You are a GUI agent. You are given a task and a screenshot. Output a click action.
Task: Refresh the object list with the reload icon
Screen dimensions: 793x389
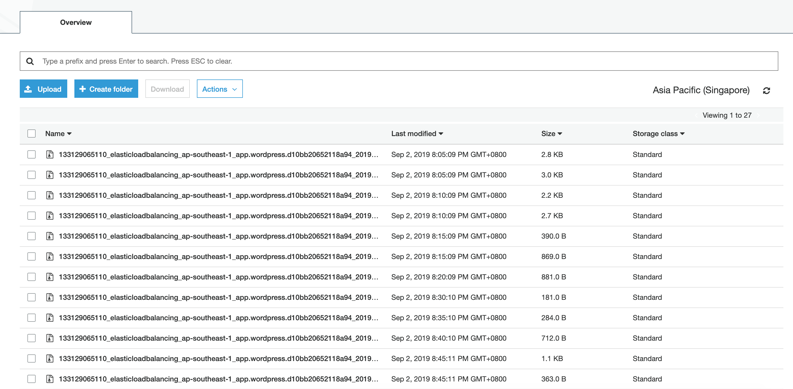(x=767, y=91)
